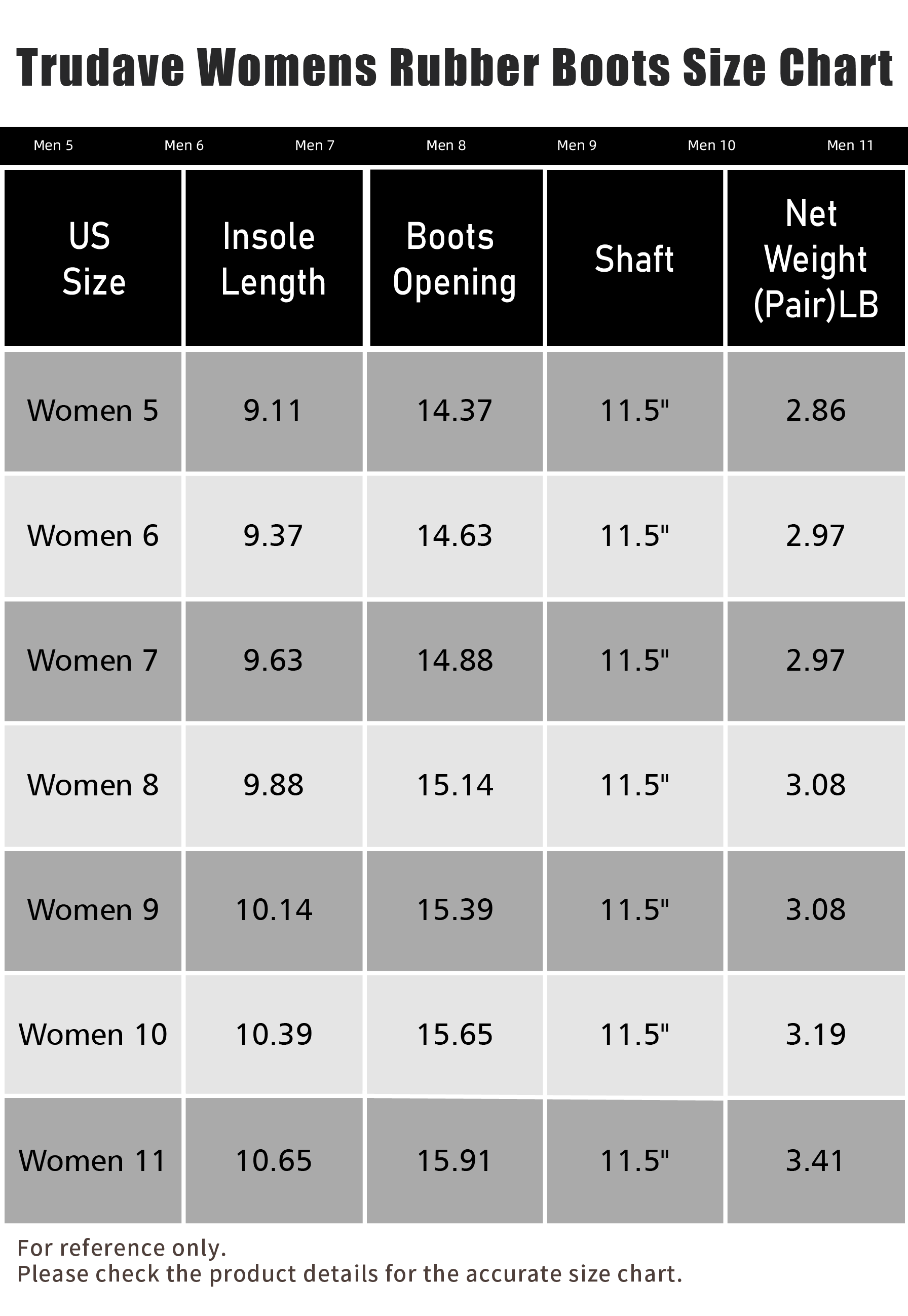Click the Boots Opening column header

456,258
